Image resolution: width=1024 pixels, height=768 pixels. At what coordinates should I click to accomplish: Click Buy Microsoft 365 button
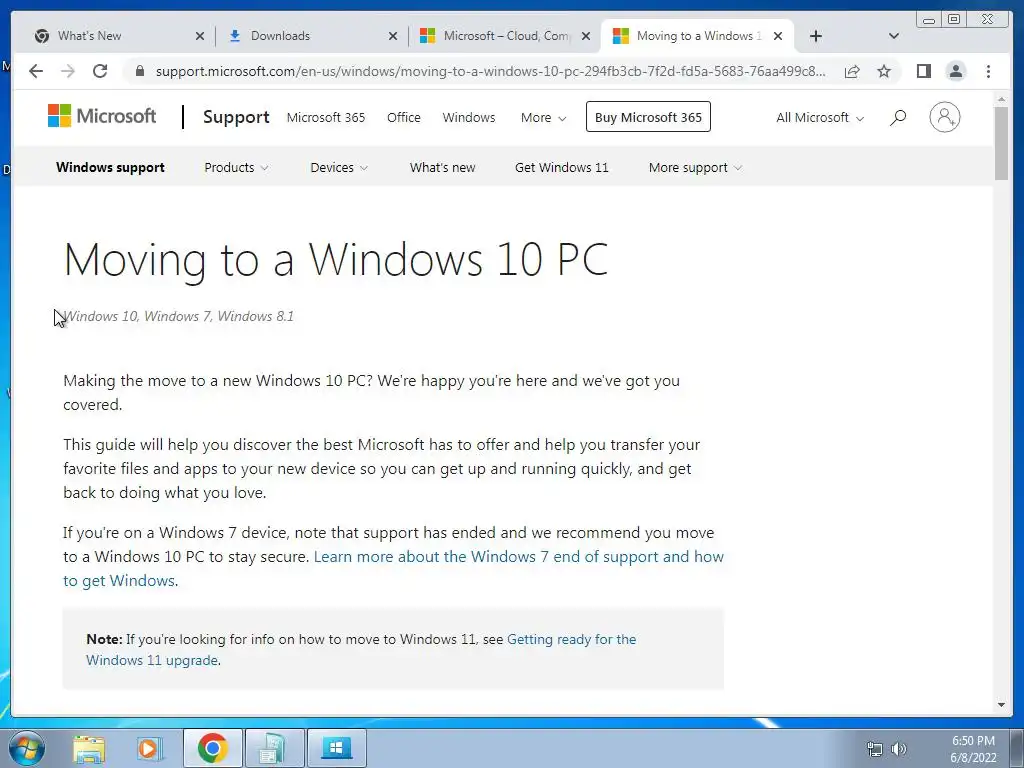[648, 117]
